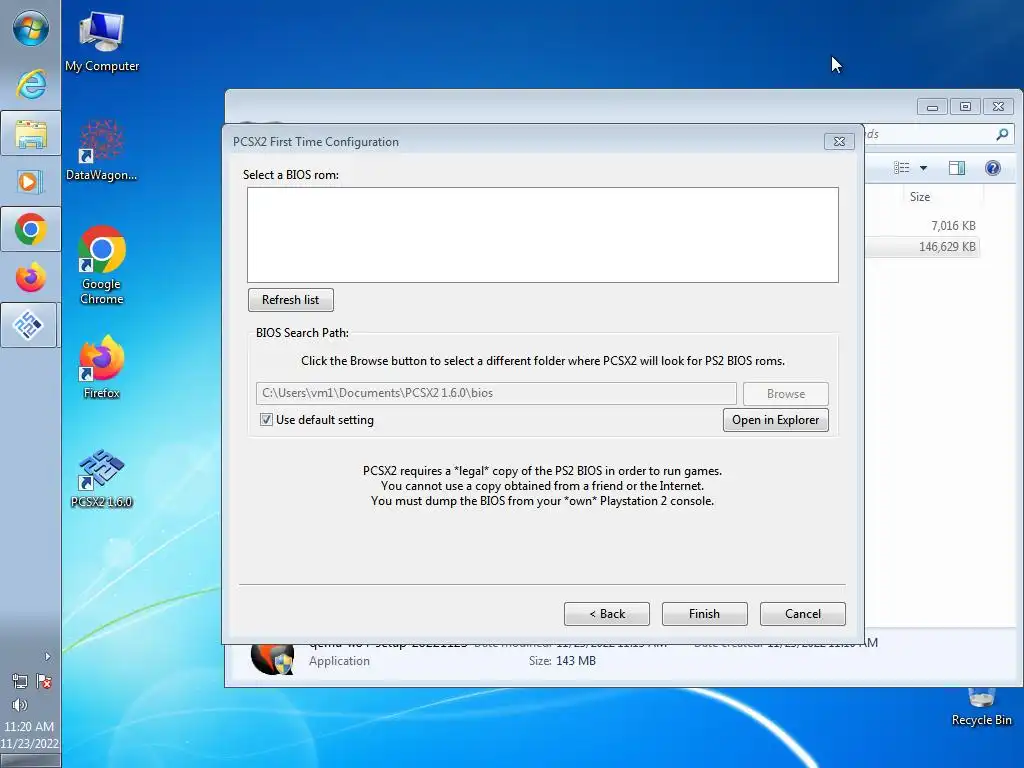1024x768 pixels.
Task: Open Firefox from the taskbar
Action: (30, 278)
